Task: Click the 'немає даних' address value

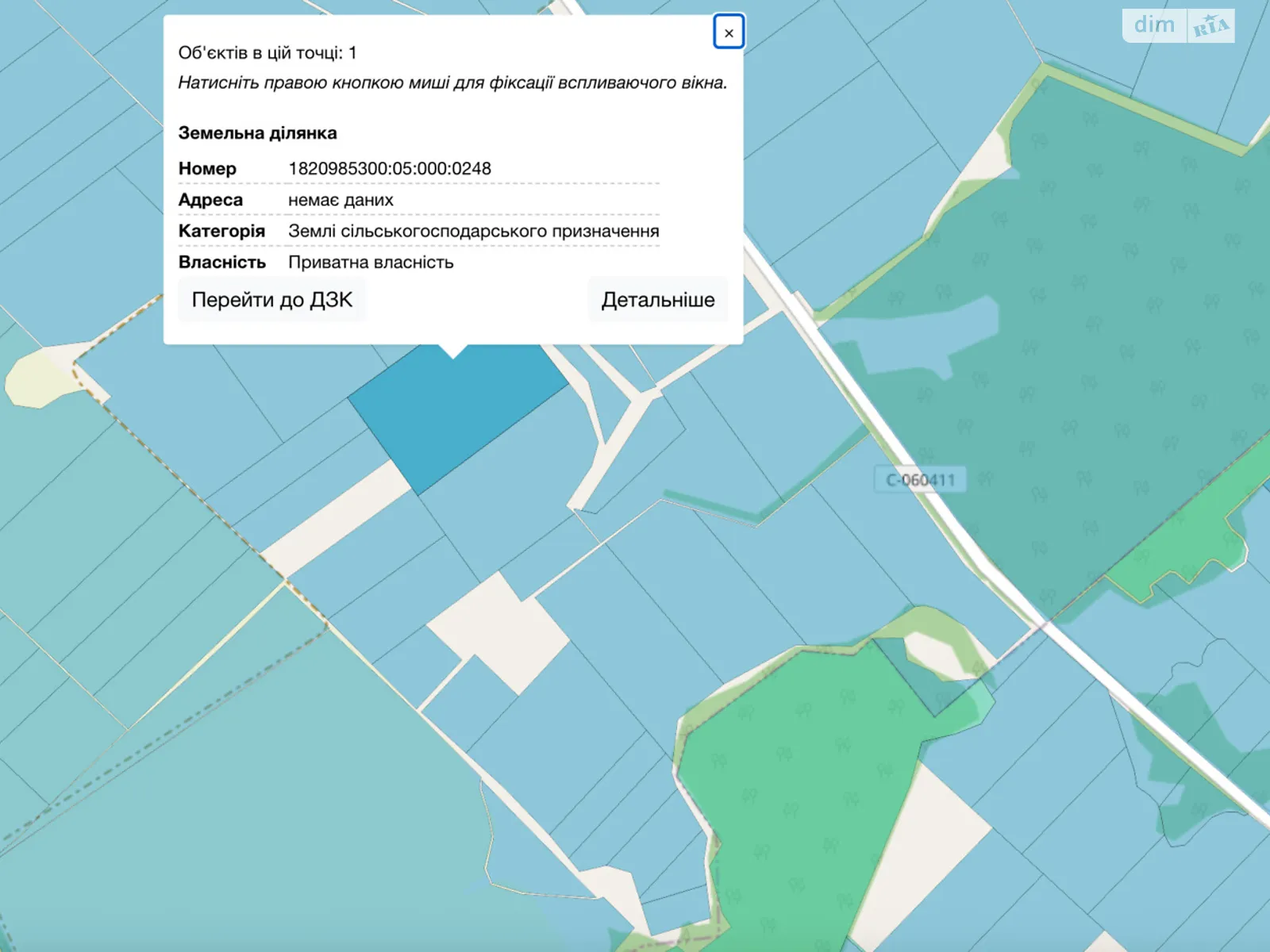Action: pos(341,200)
